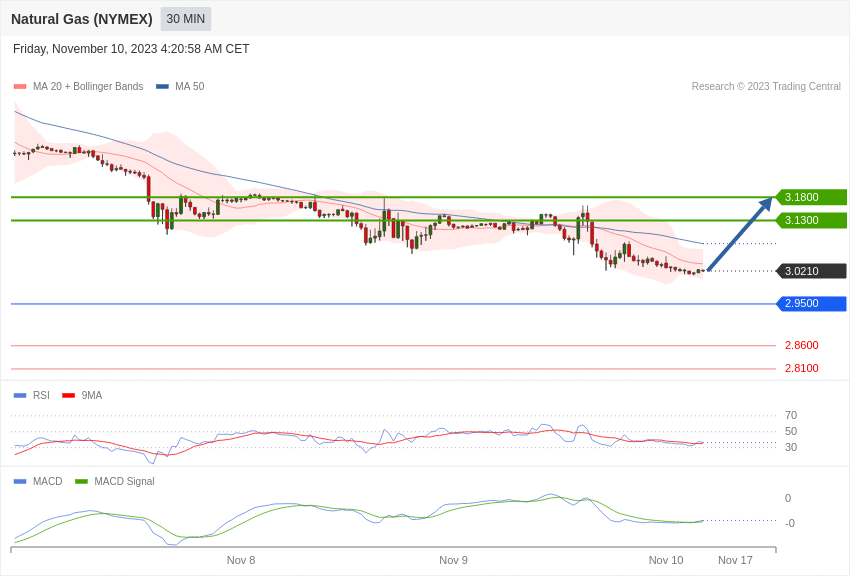The height and width of the screenshot is (576, 850).
Task: Click the RSI 30 level label
Action: click(791, 448)
